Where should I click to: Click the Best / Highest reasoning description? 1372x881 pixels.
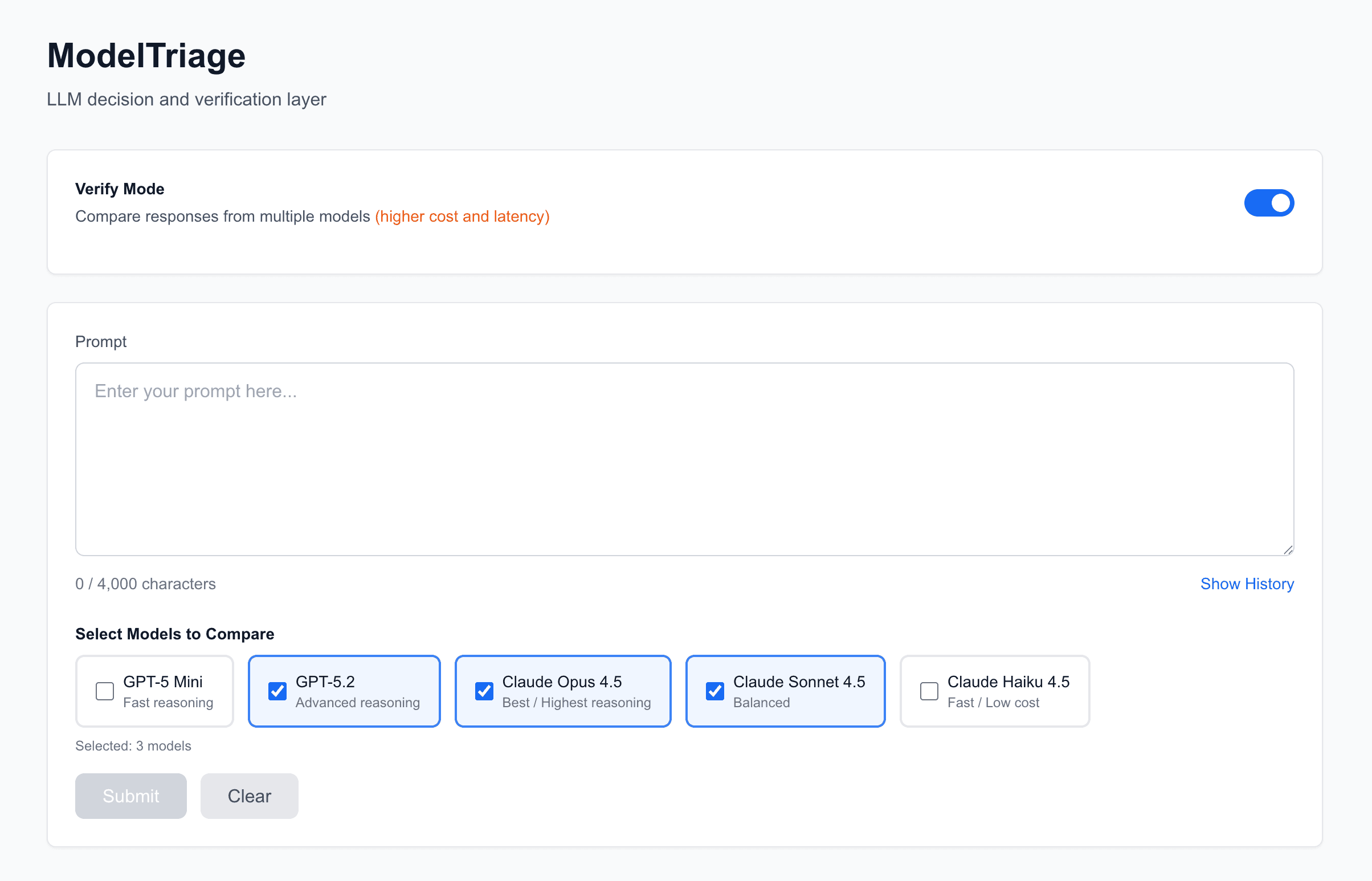click(576, 703)
